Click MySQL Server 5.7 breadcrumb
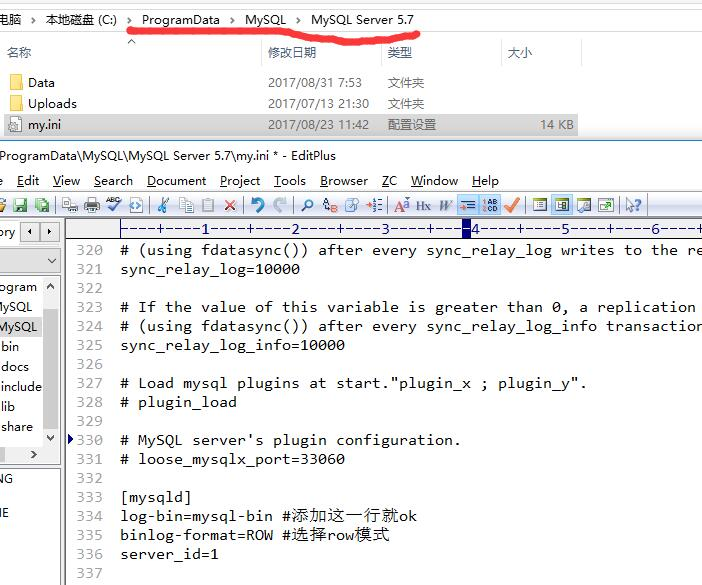This screenshot has height=585, width=702. click(362, 20)
